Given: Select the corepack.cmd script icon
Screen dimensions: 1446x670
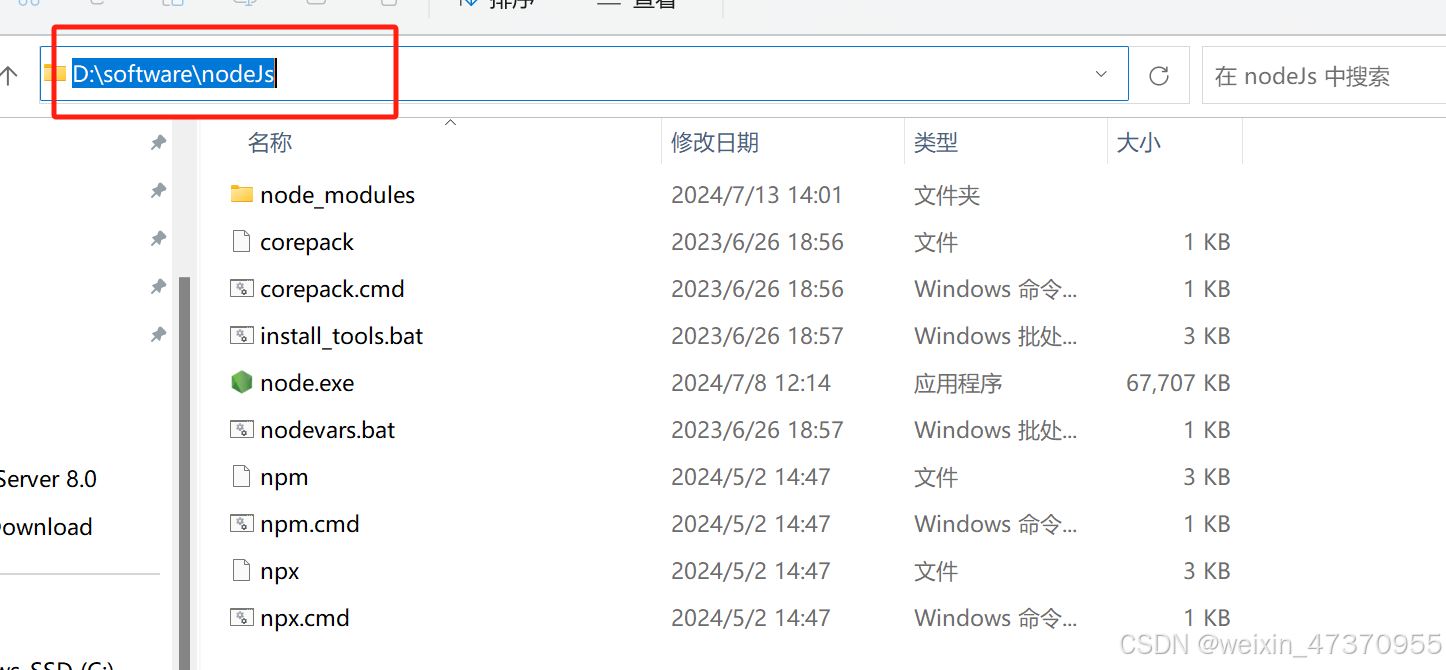Looking at the screenshot, I should (x=241, y=289).
